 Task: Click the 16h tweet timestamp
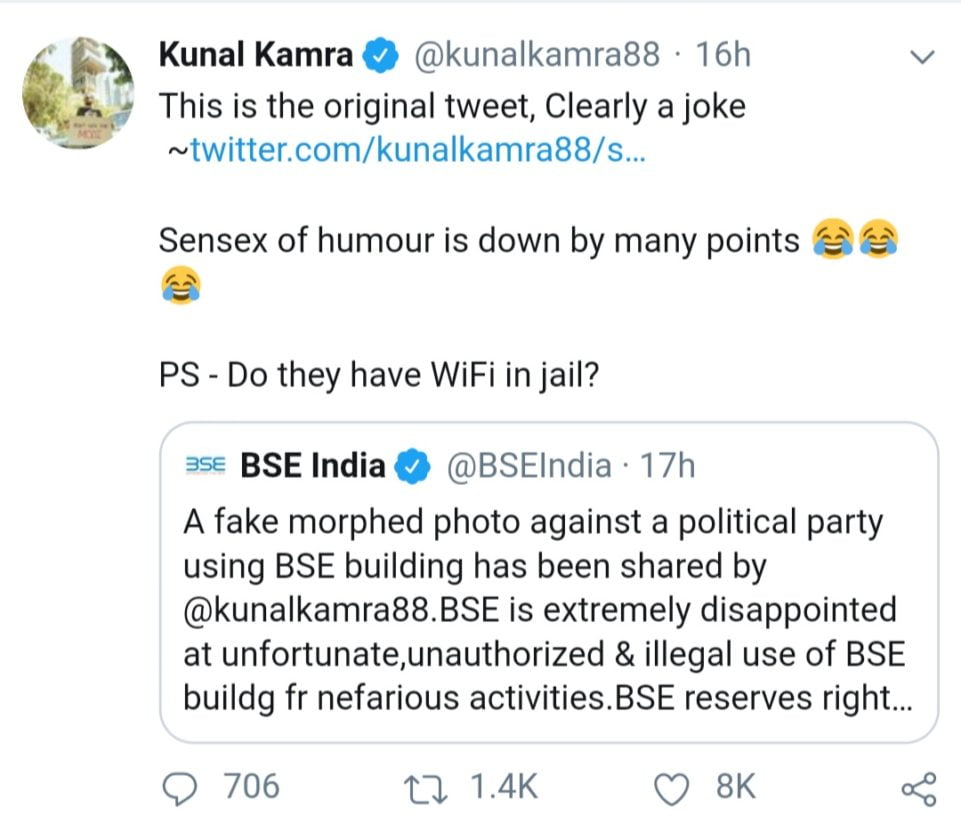point(722,55)
